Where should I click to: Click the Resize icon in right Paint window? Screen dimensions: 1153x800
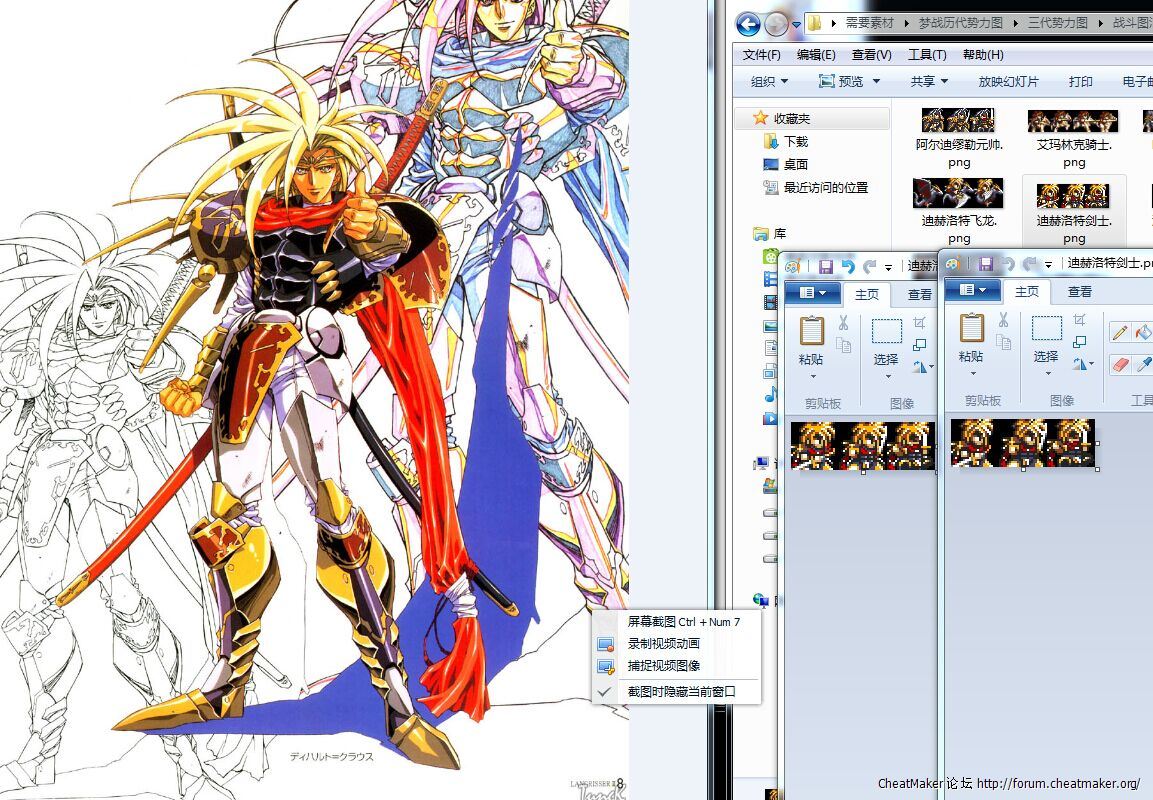[1080, 343]
